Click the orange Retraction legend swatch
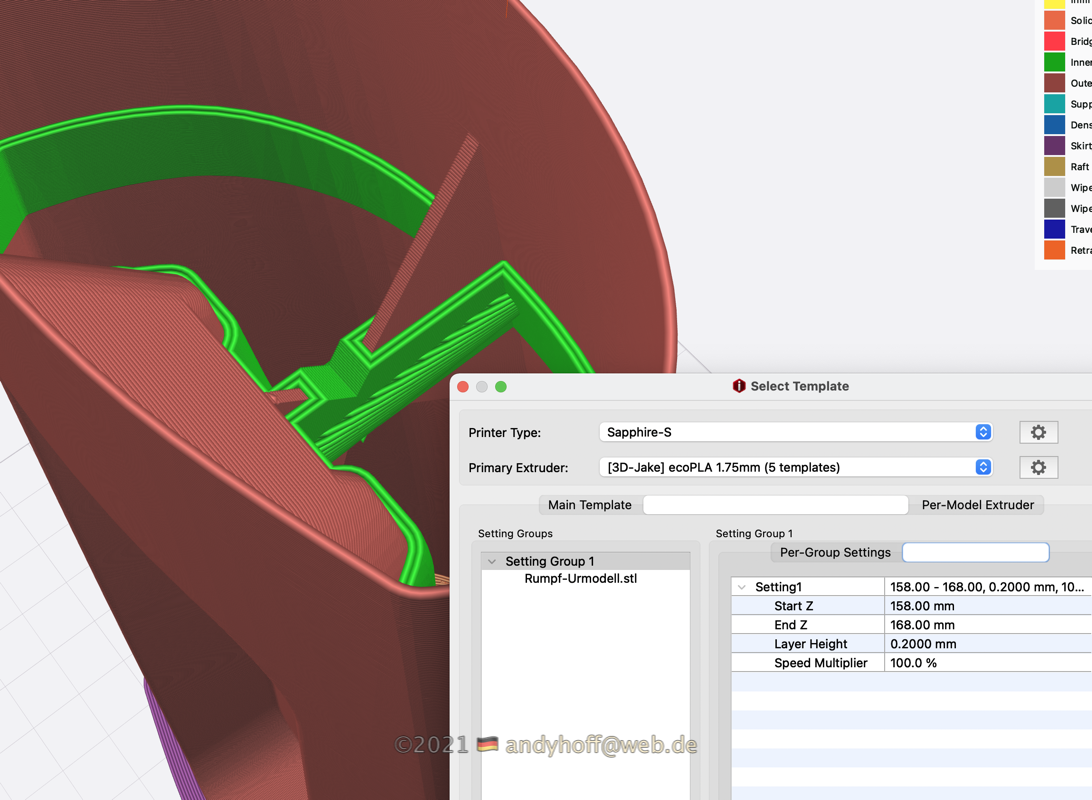 [1054, 250]
